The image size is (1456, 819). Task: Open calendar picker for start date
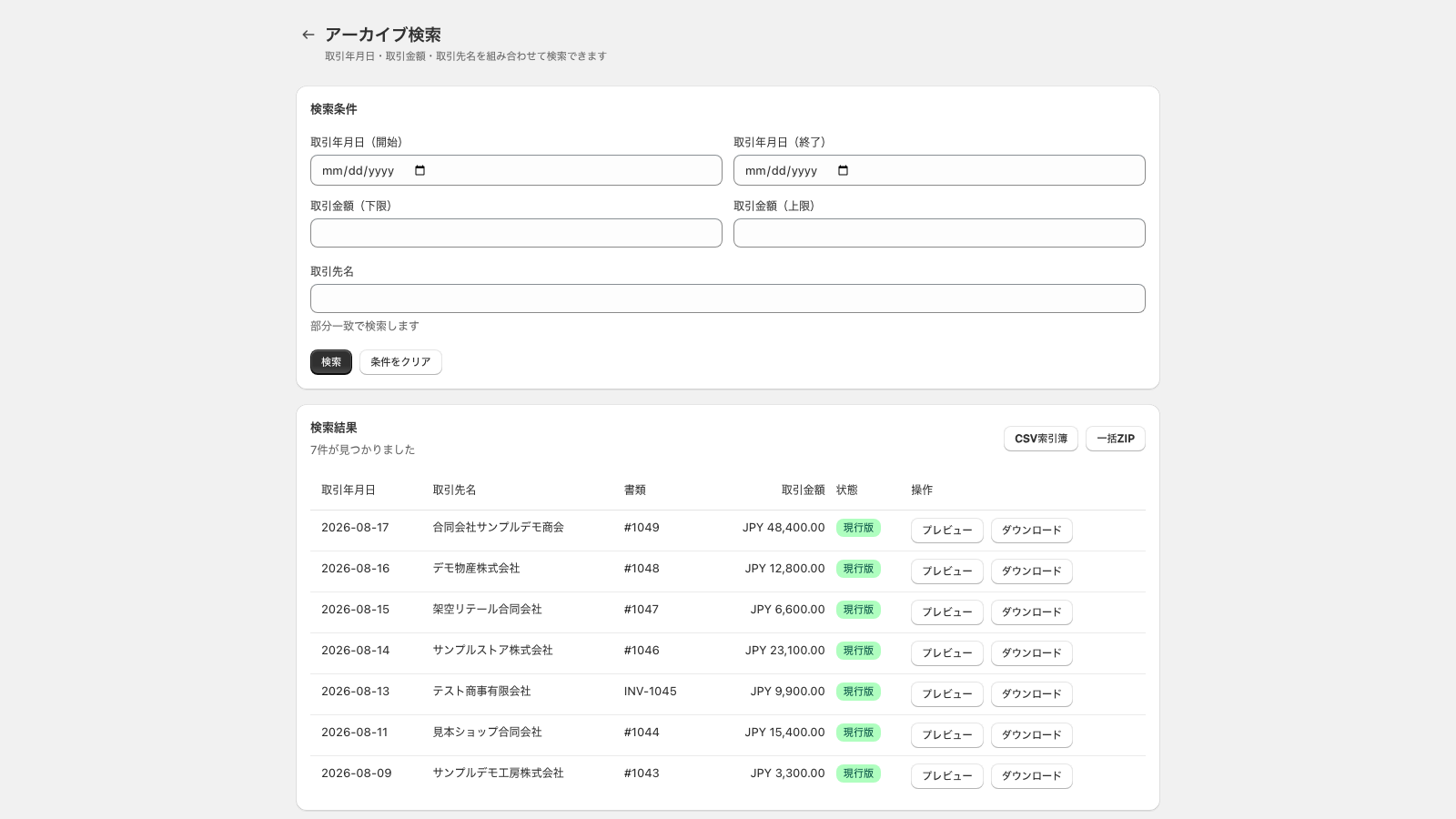420,170
